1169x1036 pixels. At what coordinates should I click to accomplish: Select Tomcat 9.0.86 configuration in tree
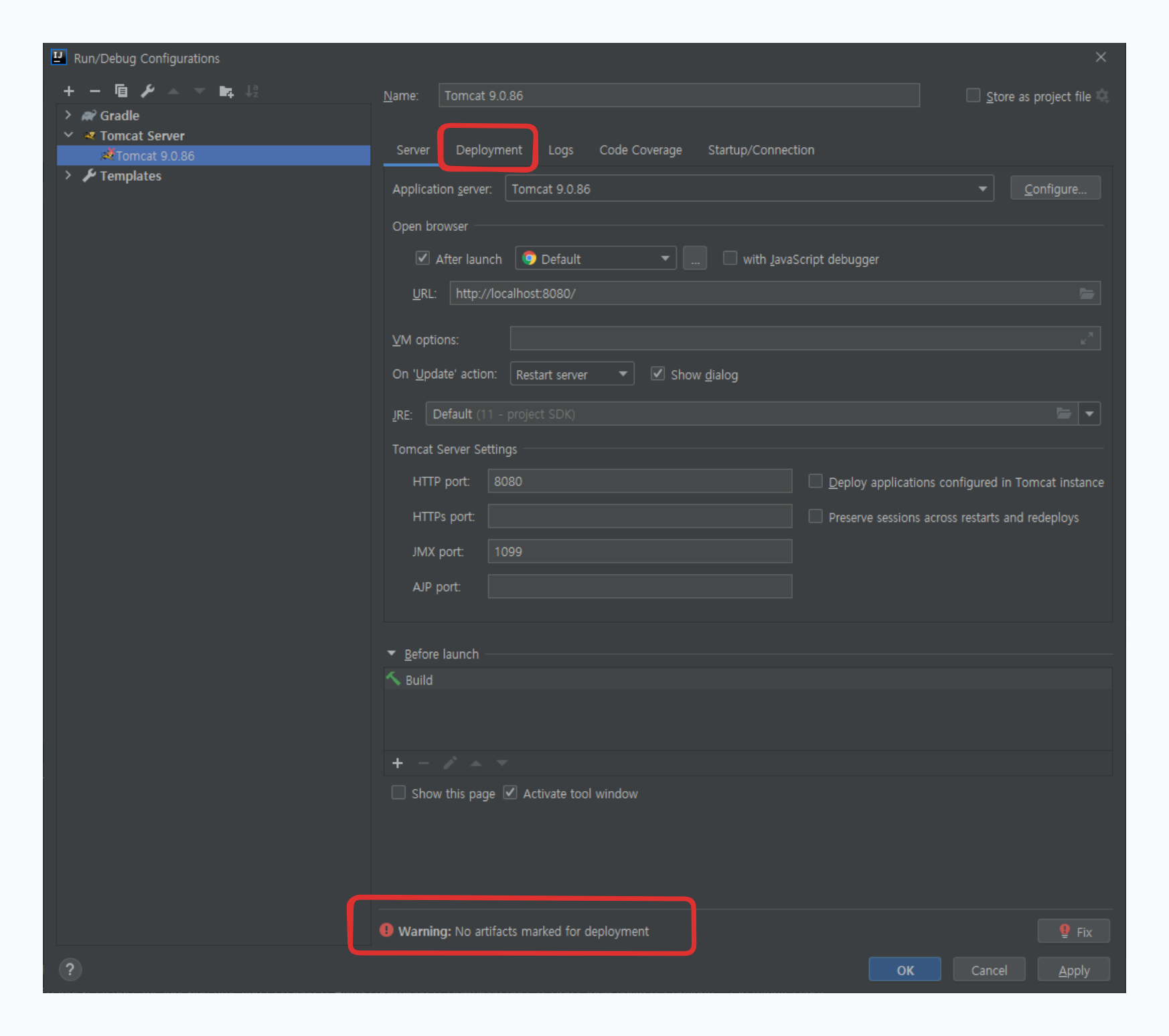coord(214,156)
